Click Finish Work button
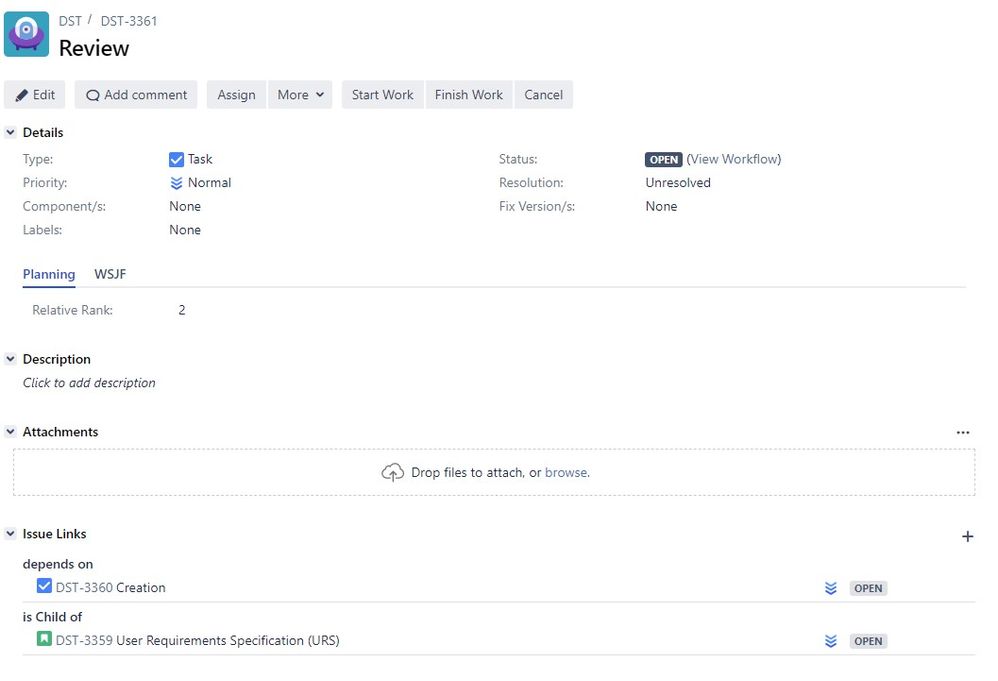The height and width of the screenshot is (681, 998). point(469,95)
